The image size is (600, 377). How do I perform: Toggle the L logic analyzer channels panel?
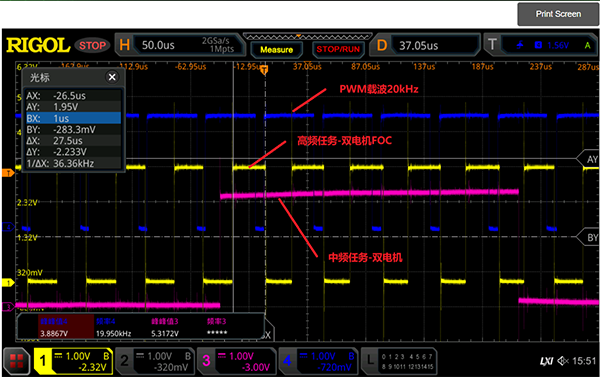pos(398,361)
